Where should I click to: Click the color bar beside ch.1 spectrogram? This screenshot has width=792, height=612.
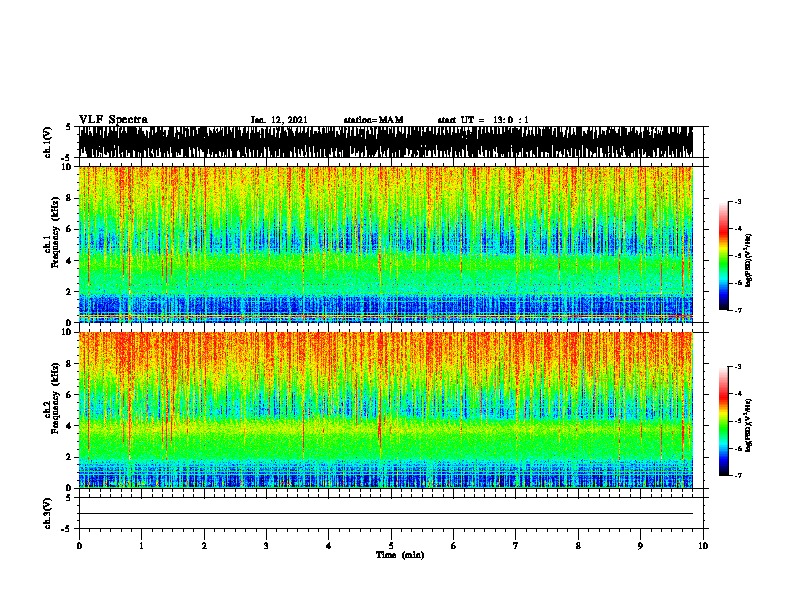tap(723, 256)
